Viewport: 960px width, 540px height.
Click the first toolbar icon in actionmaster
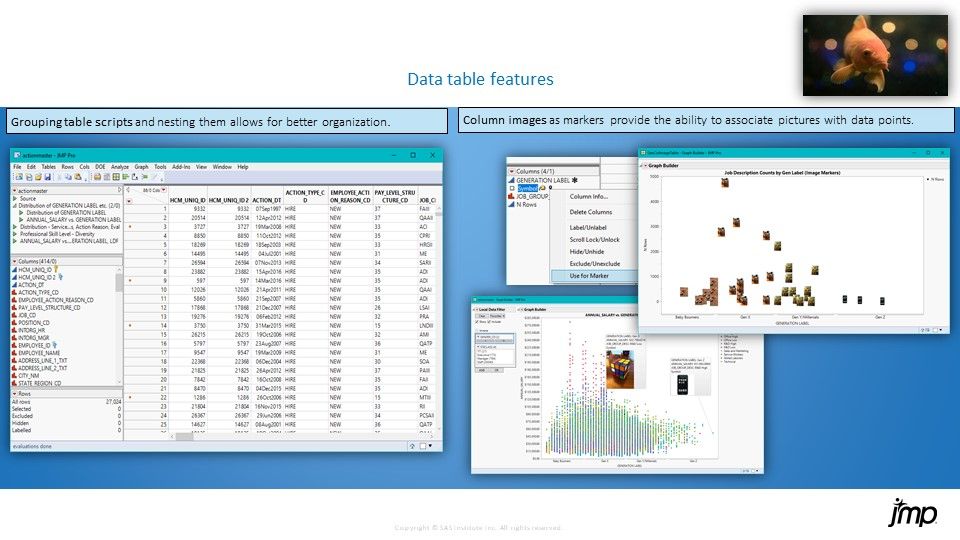click(19, 177)
